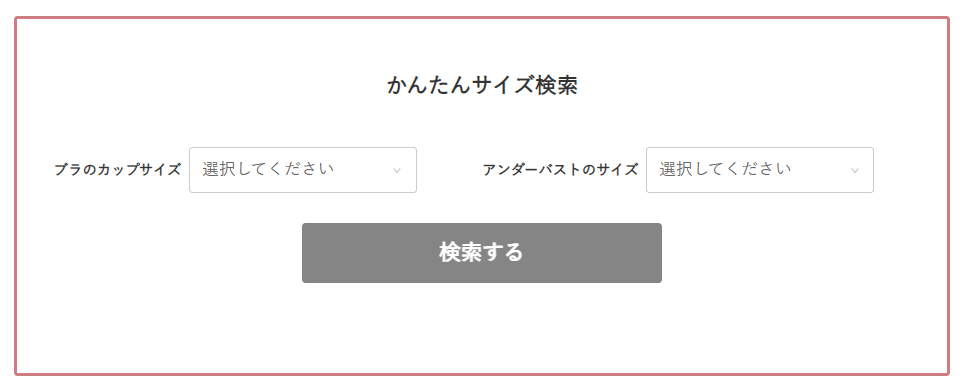Click the chevron arrow in the underbust dropdown
The width and height of the screenshot is (969, 391).
(855, 170)
